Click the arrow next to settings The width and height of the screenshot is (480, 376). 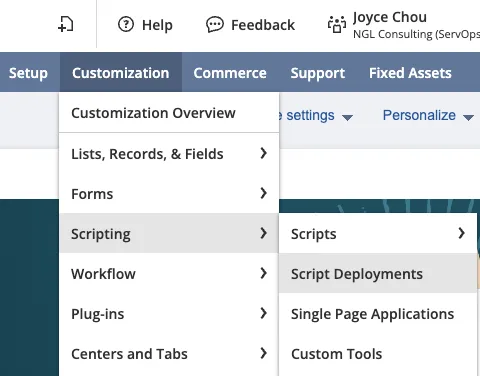[x=347, y=117]
